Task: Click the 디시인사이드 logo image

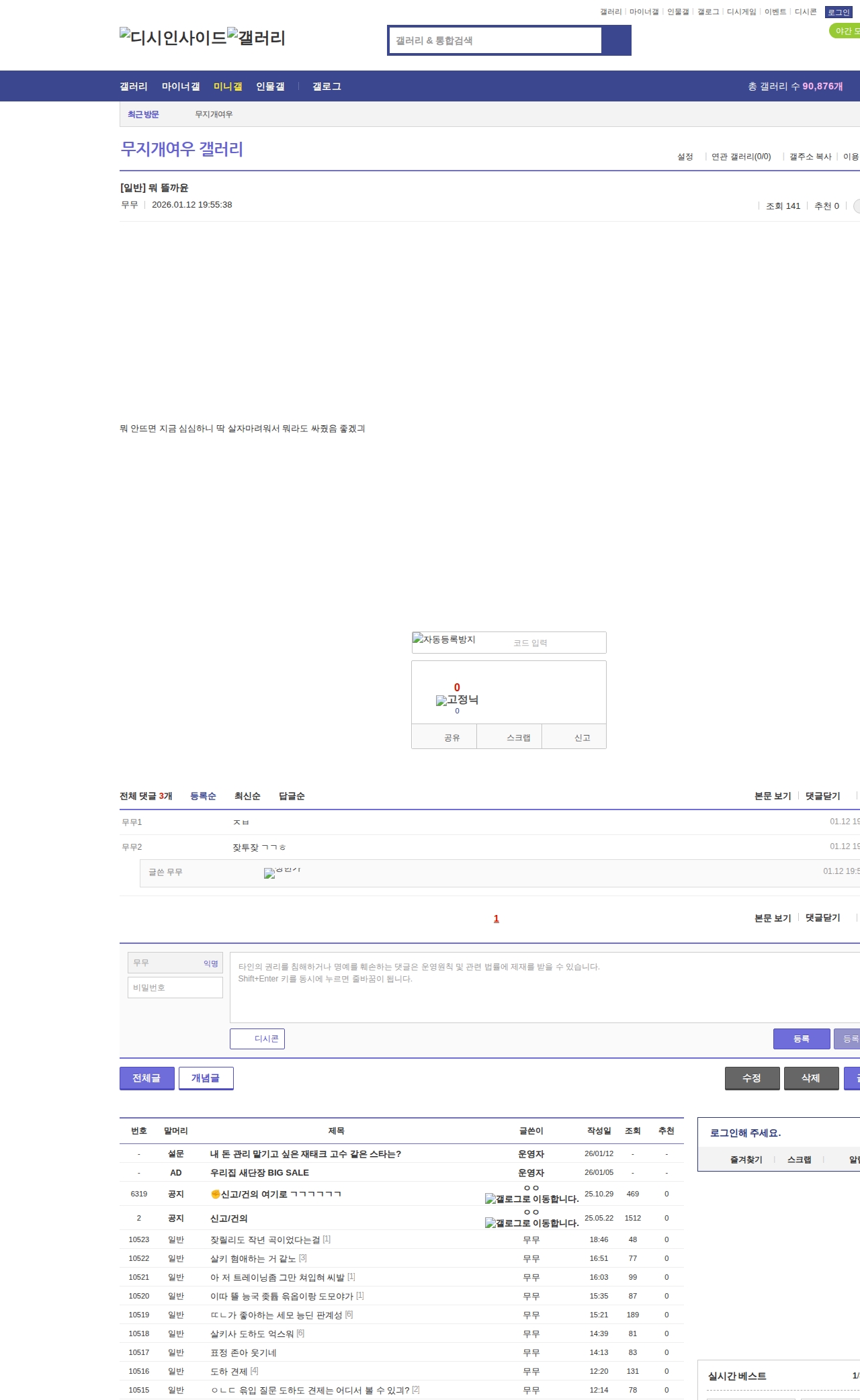Action: (x=173, y=37)
